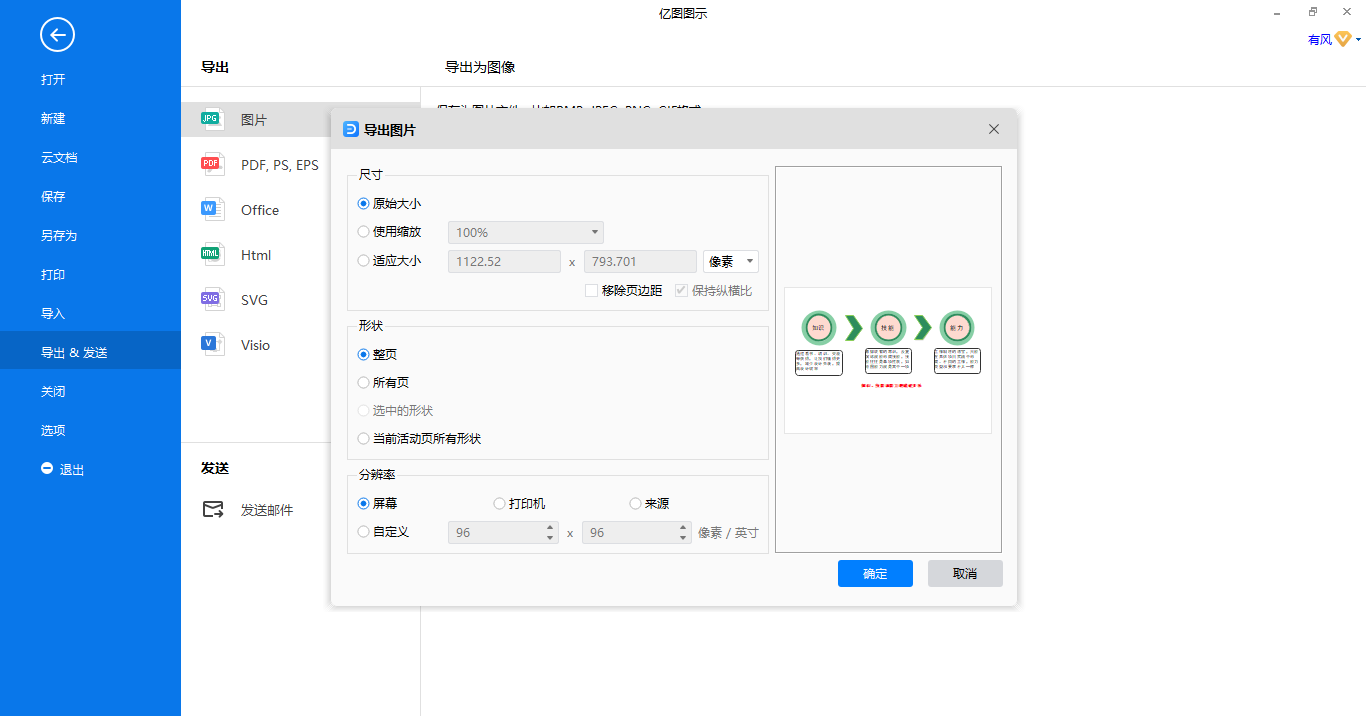Click the VIP diamond badge icon
Image resolution: width=1366 pixels, height=716 pixels.
[x=1343, y=40]
